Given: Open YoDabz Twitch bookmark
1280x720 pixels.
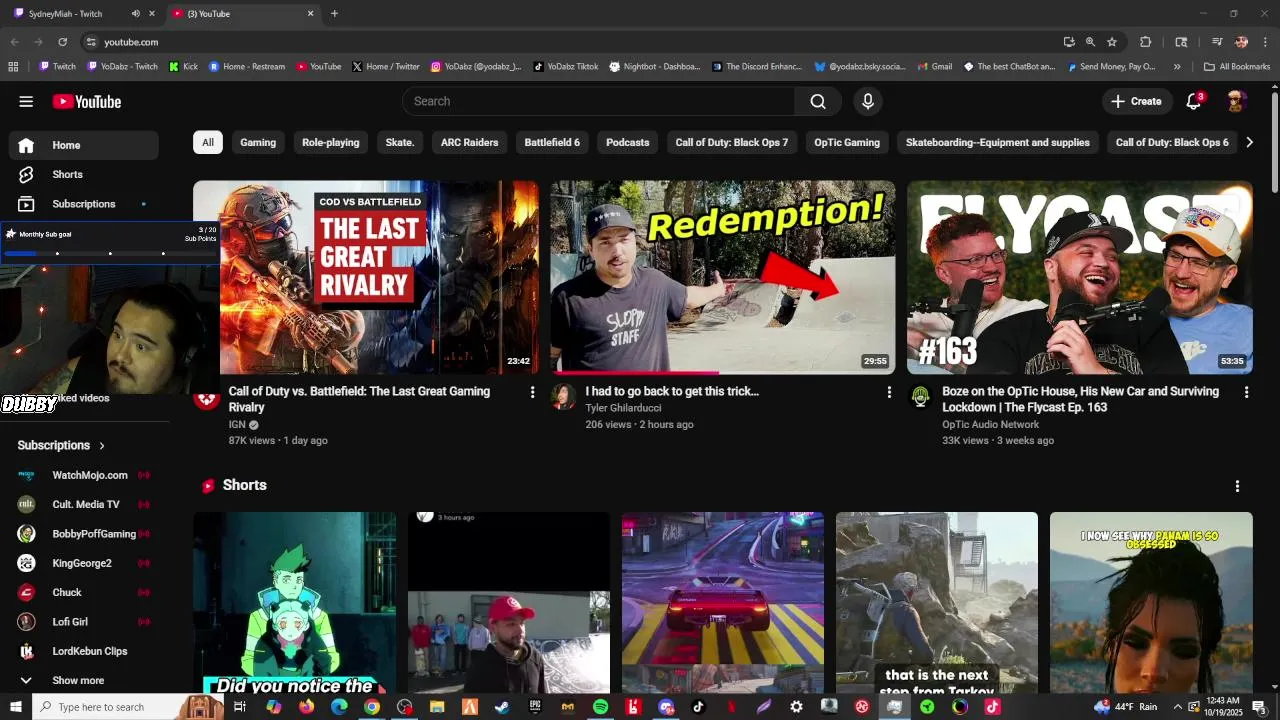Looking at the screenshot, I should click(x=123, y=67).
